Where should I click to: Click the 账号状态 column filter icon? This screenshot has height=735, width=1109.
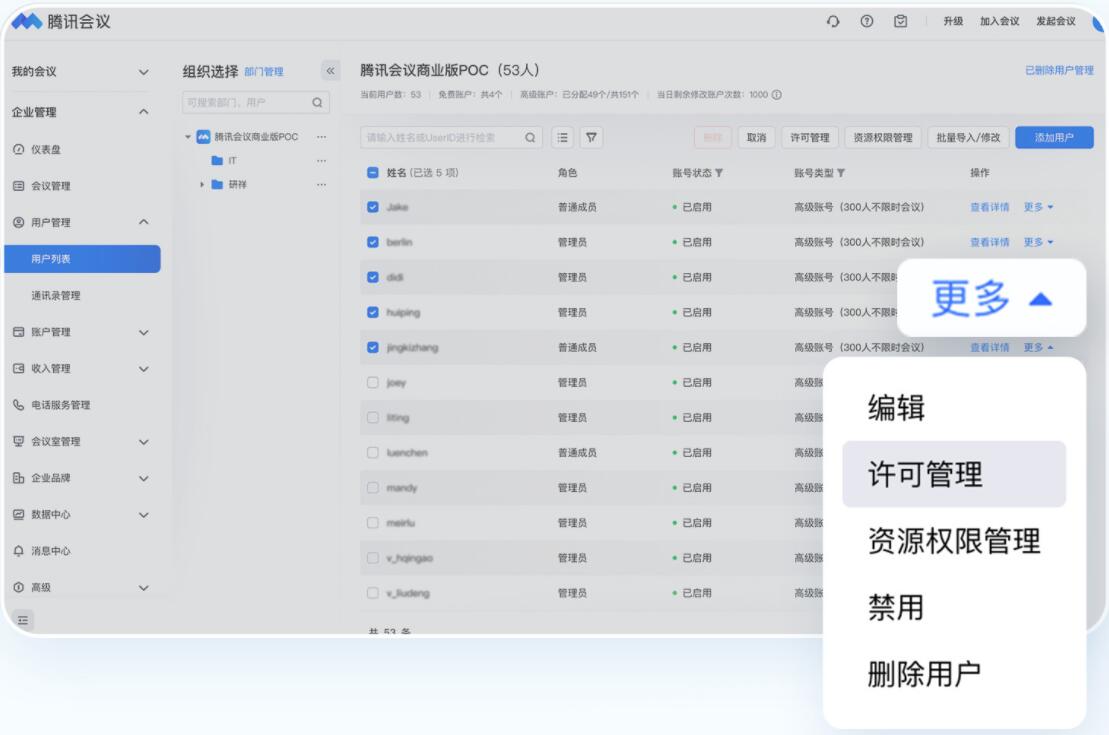click(718, 173)
